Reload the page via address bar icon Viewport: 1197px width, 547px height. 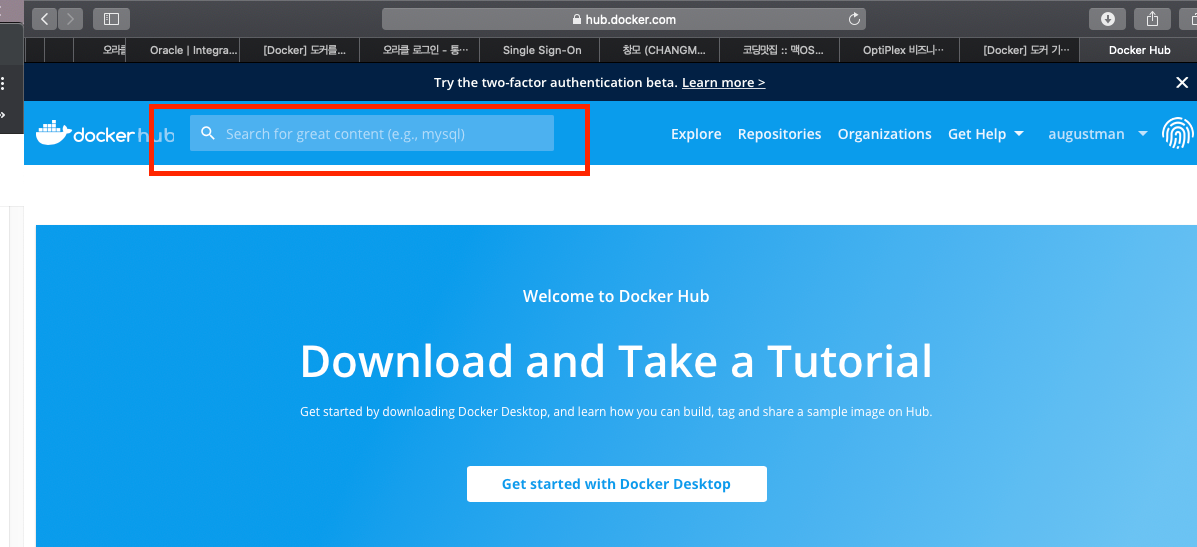[x=854, y=19]
